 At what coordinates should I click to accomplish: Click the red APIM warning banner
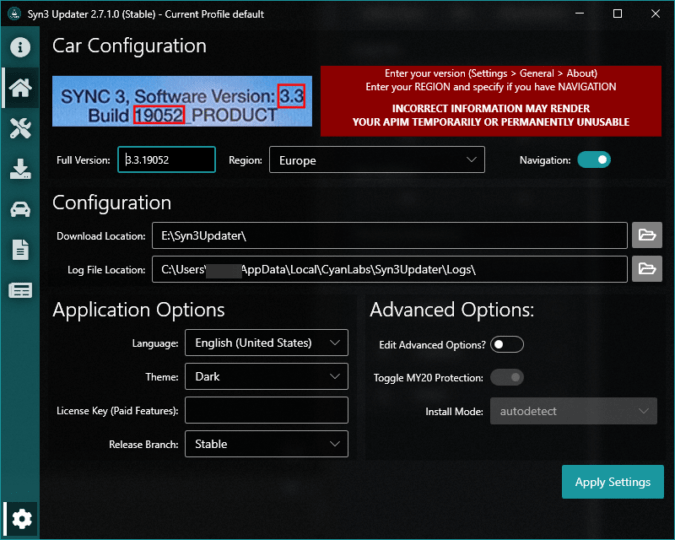(x=491, y=101)
